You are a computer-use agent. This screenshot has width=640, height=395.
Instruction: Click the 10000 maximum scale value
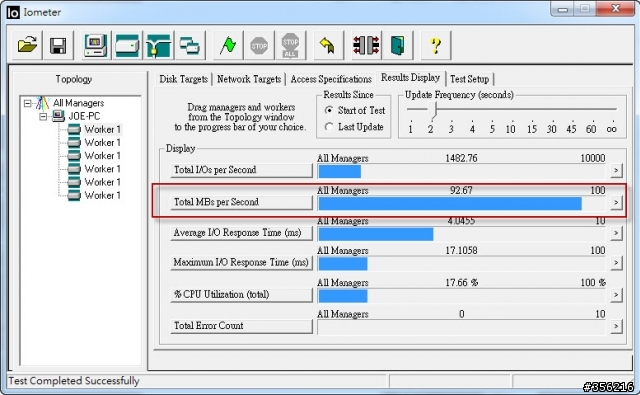(x=593, y=158)
